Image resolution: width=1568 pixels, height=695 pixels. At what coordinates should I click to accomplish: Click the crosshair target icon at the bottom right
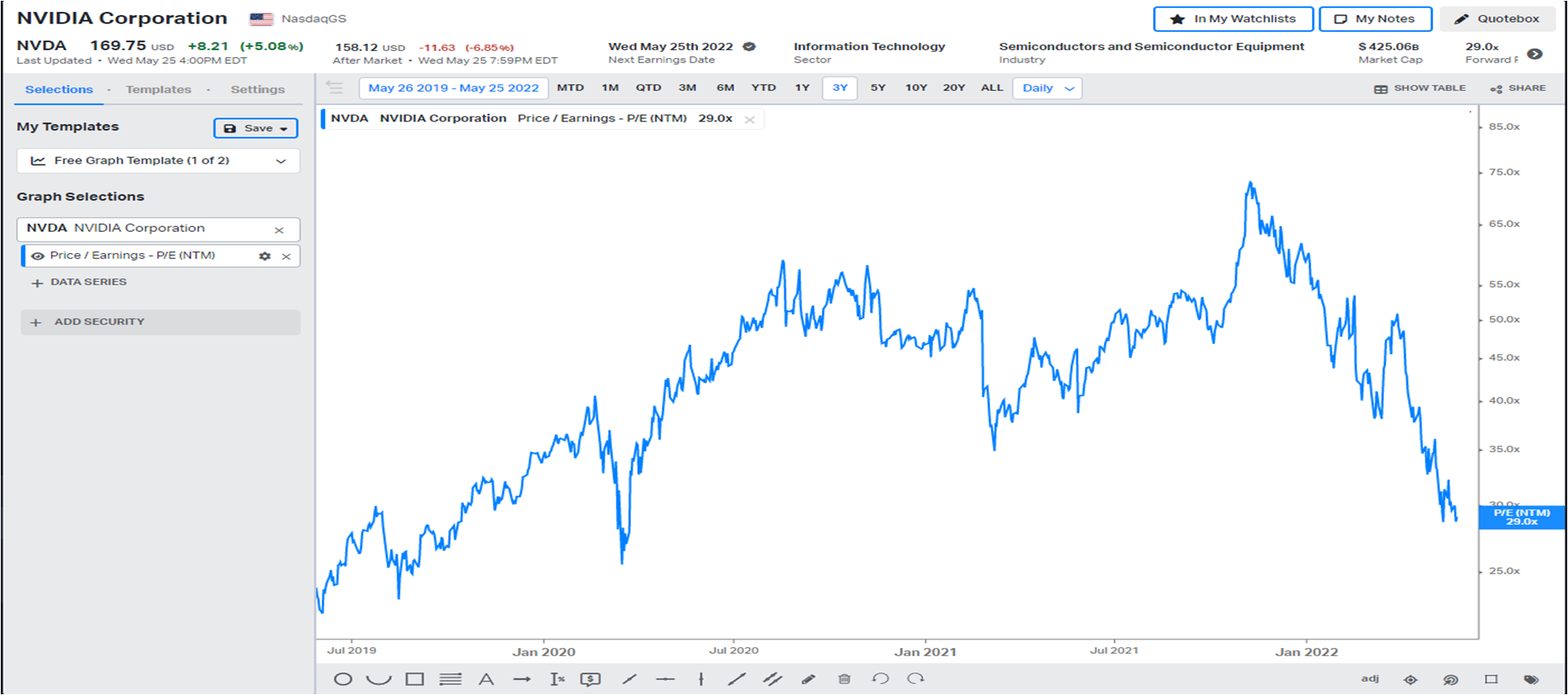(1411, 679)
